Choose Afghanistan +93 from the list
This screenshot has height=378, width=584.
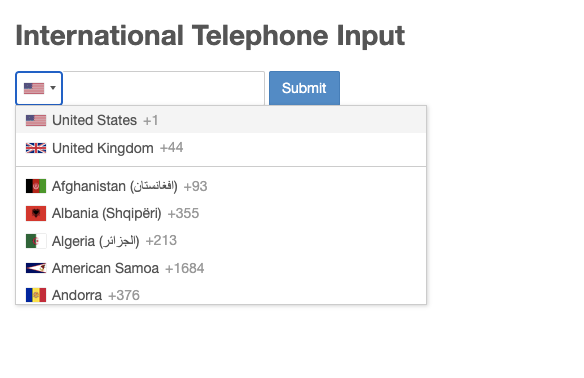coord(221,186)
